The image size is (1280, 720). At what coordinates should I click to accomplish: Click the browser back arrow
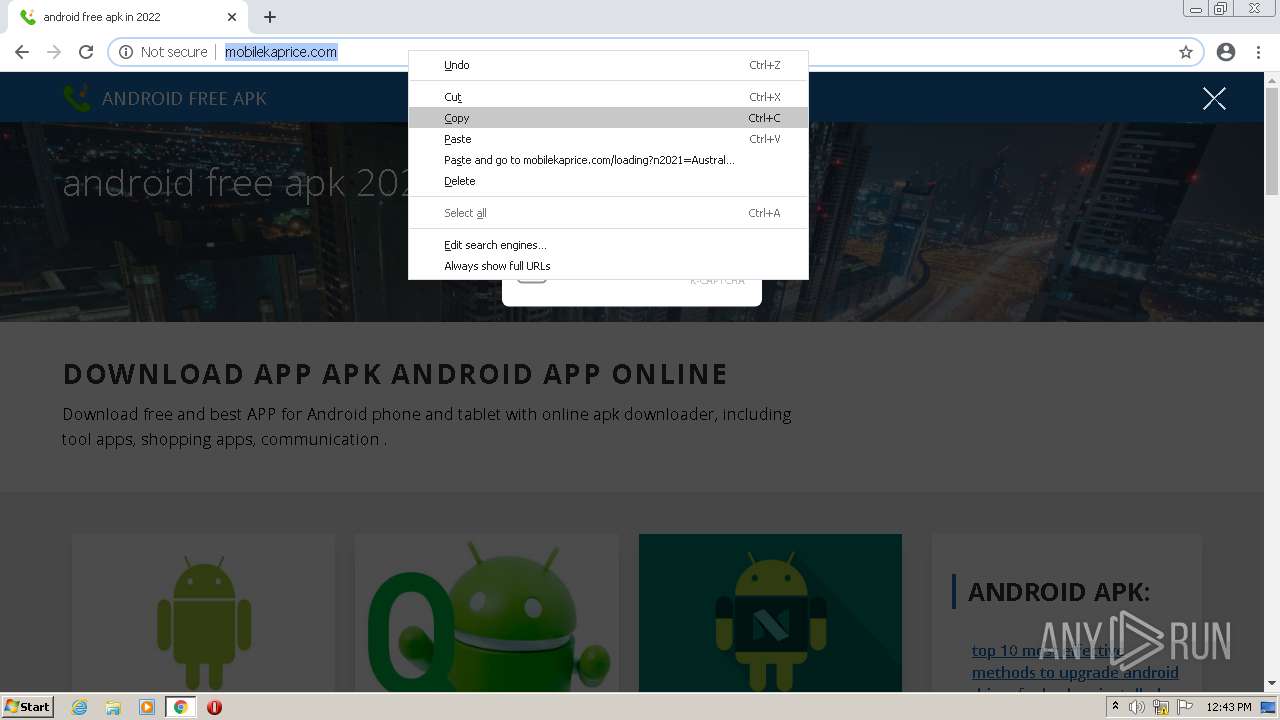22,52
